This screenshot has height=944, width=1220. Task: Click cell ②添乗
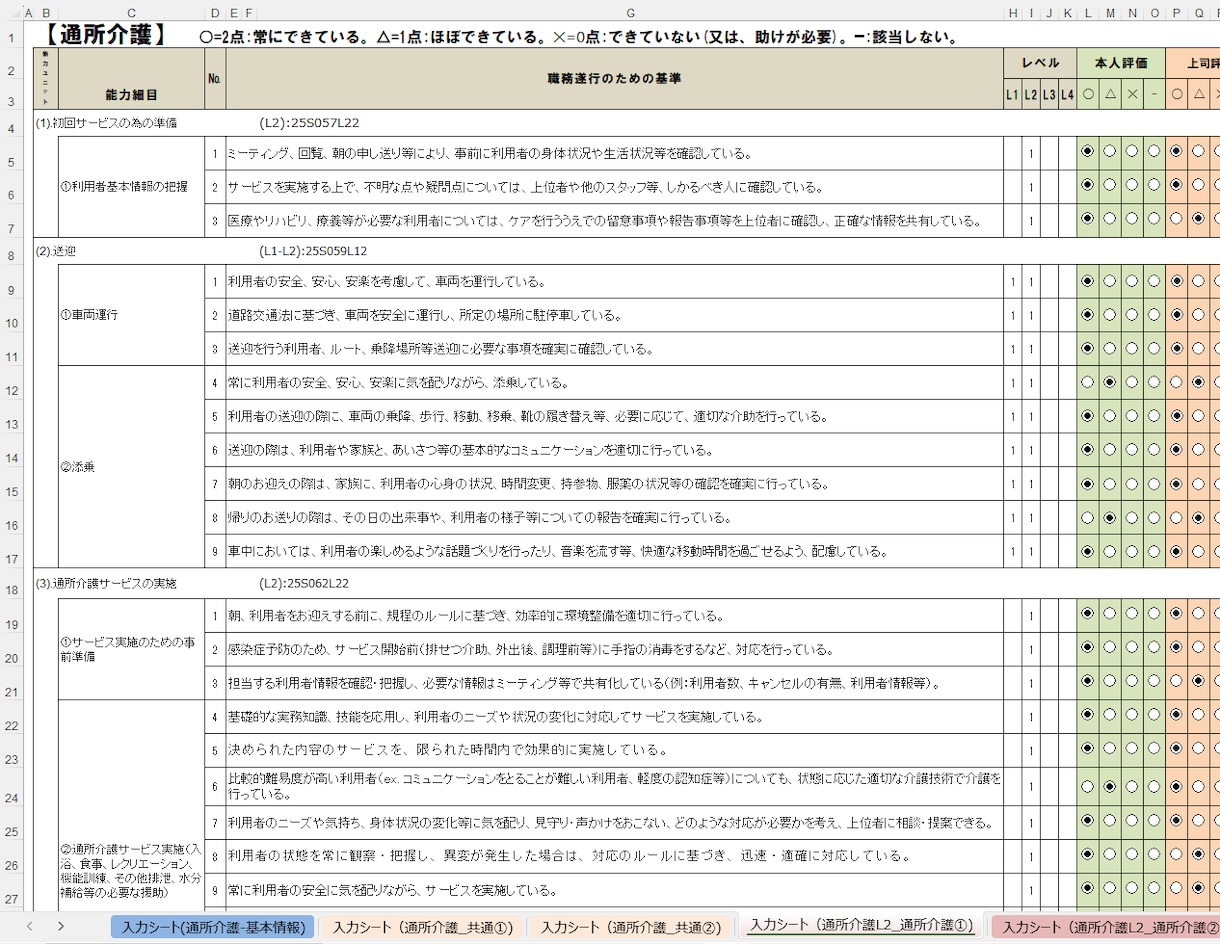point(132,467)
